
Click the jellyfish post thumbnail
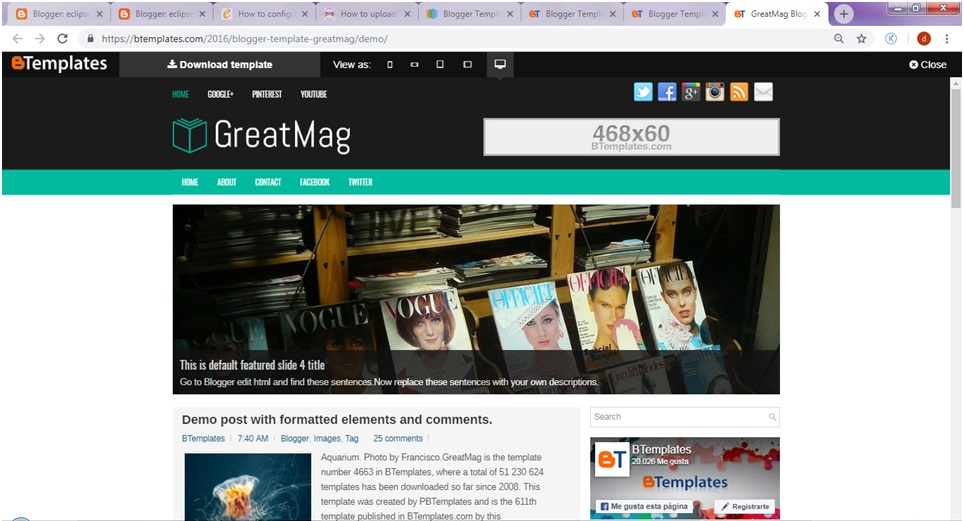click(x=248, y=487)
